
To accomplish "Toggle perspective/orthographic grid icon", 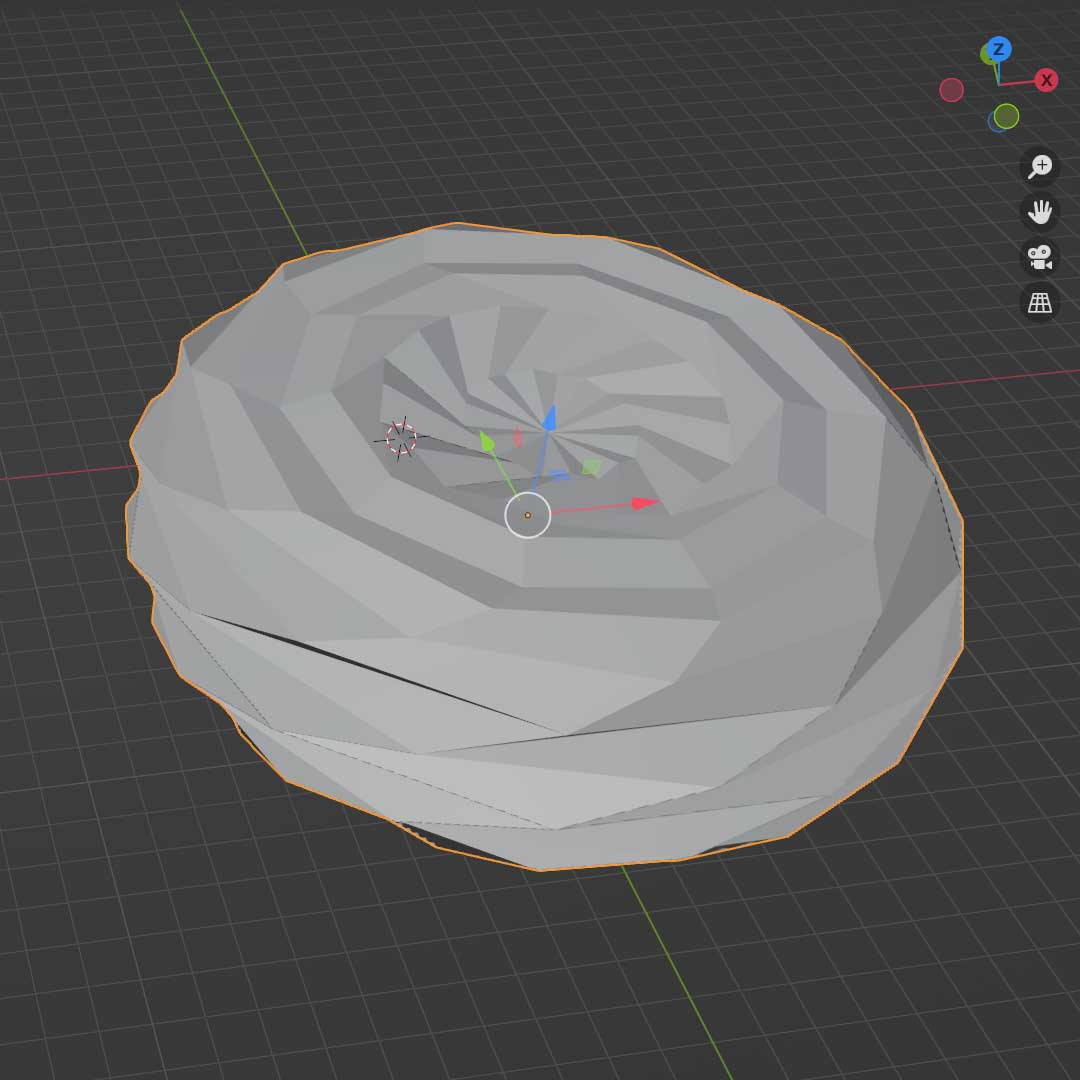I will coord(1040,302).
